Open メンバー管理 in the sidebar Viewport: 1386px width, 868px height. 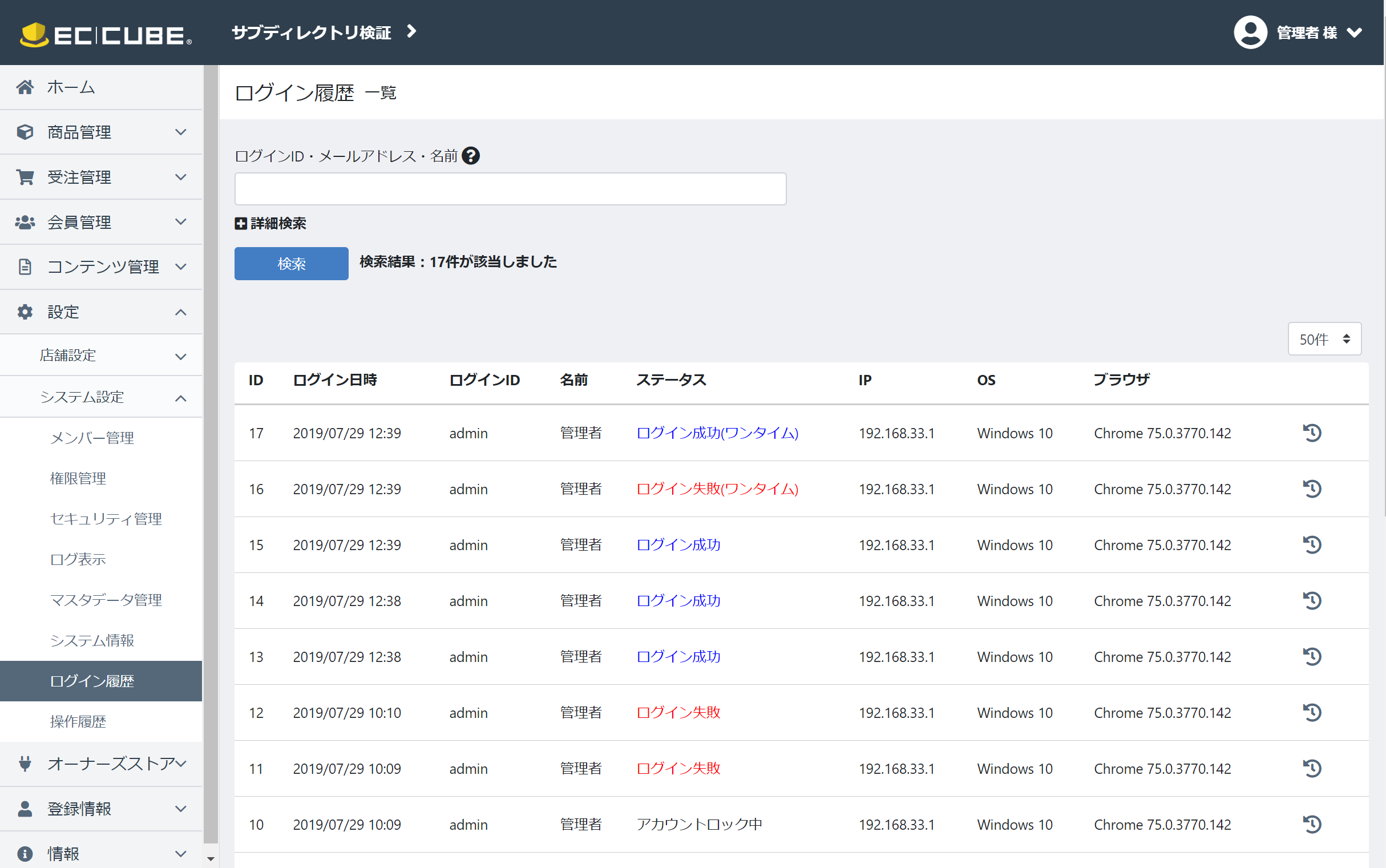click(x=92, y=438)
